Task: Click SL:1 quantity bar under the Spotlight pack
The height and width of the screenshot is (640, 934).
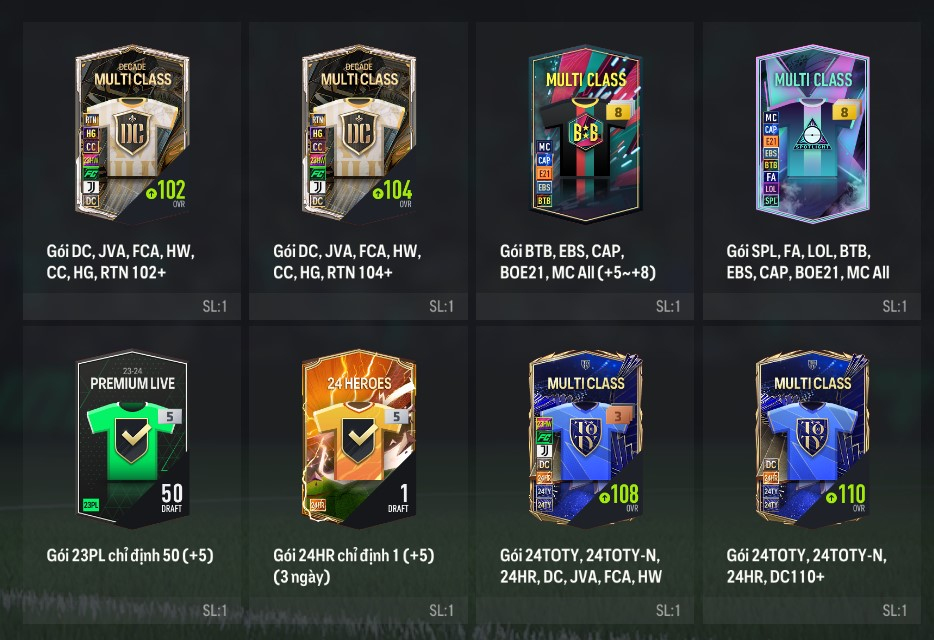Action: 812,306
